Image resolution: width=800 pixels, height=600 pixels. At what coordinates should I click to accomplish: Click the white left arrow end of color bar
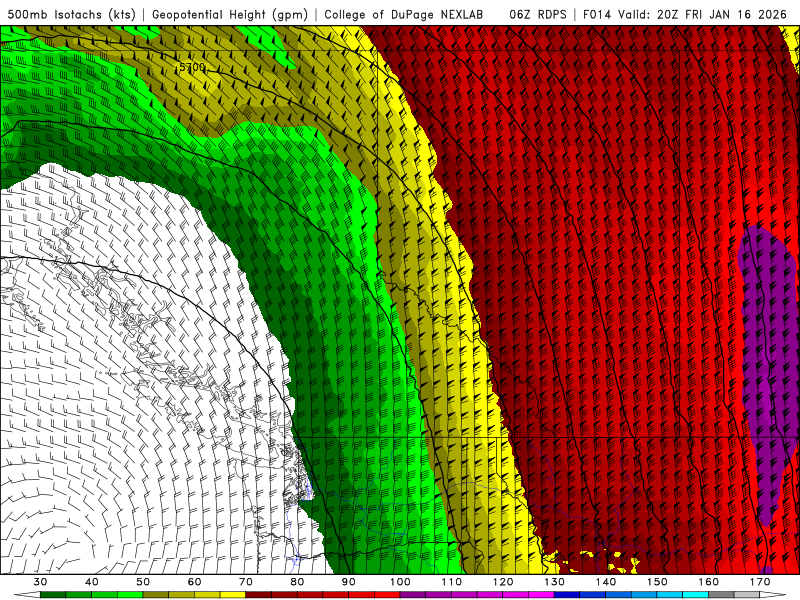(x=27, y=595)
